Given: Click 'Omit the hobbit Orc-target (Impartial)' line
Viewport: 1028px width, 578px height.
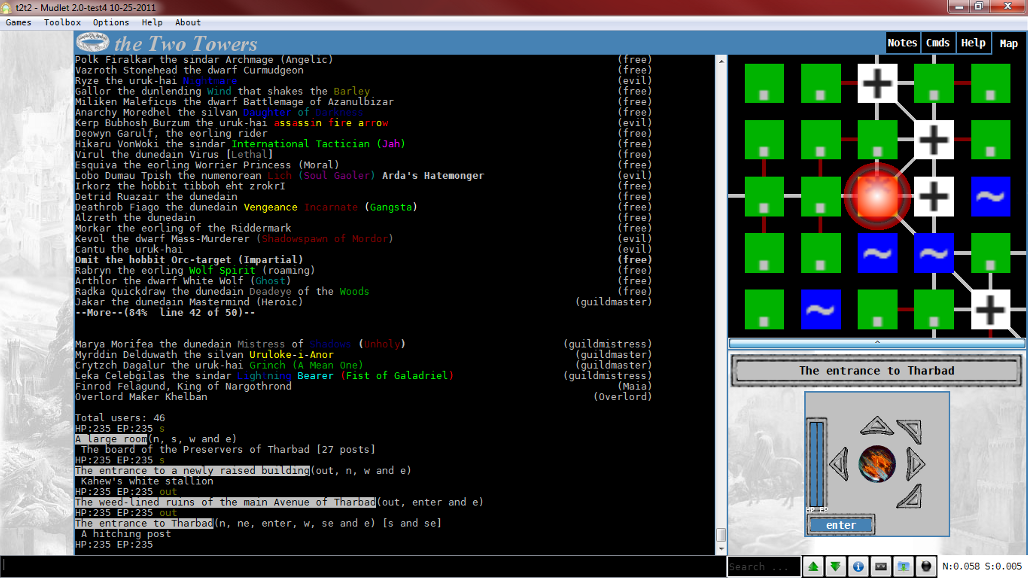Looking at the screenshot, I should (189, 260).
